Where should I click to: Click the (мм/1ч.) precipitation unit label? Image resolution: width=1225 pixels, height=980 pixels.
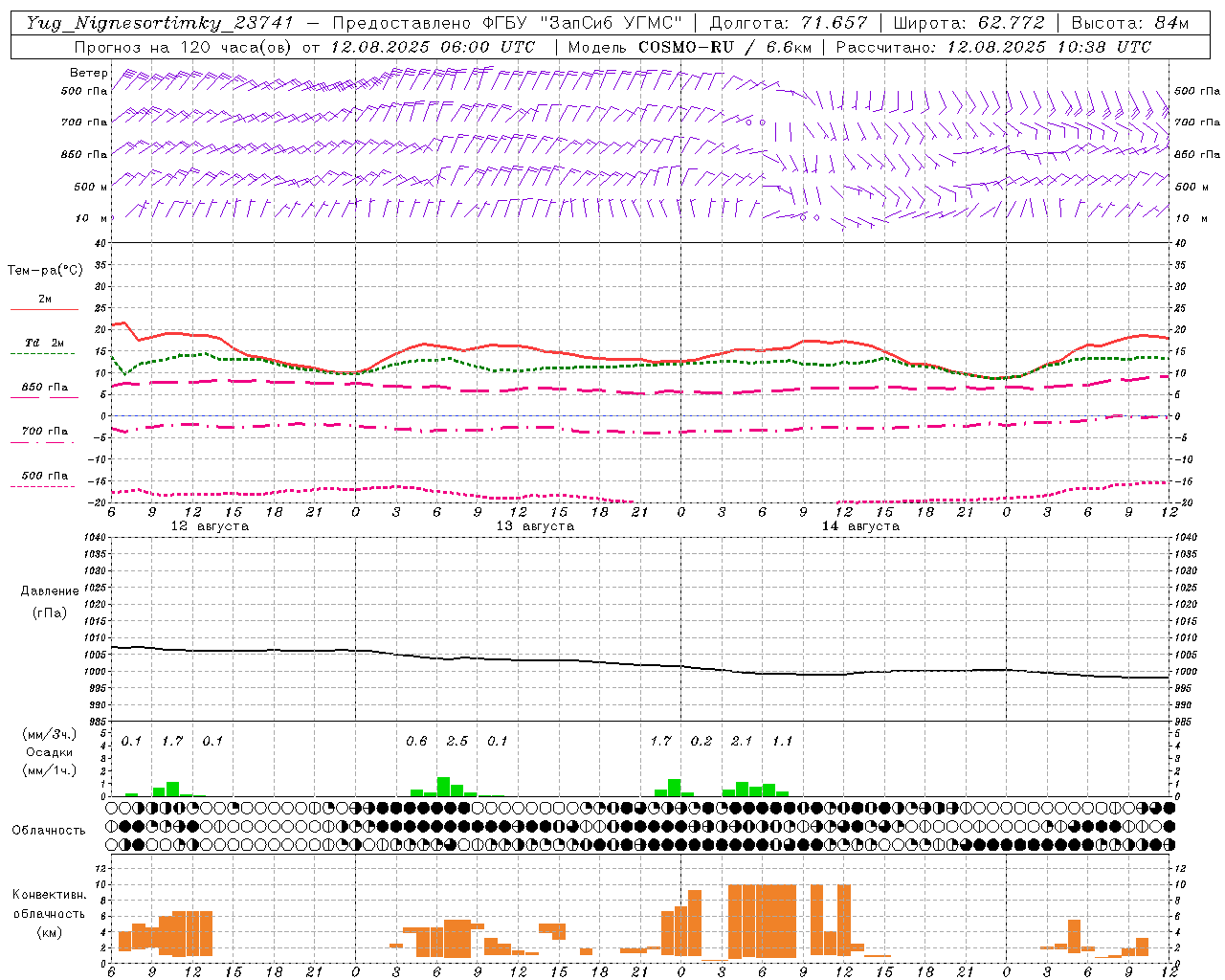(50, 770)
